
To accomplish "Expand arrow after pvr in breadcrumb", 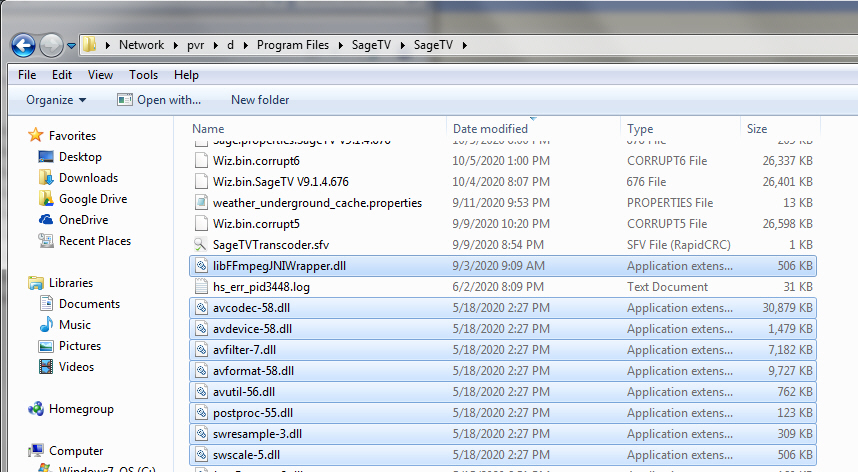I will 215,45.
